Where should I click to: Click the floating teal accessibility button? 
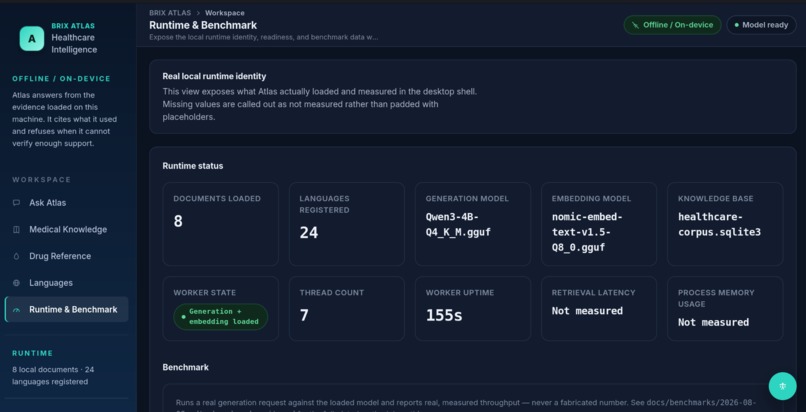click(x=782, y=386)
